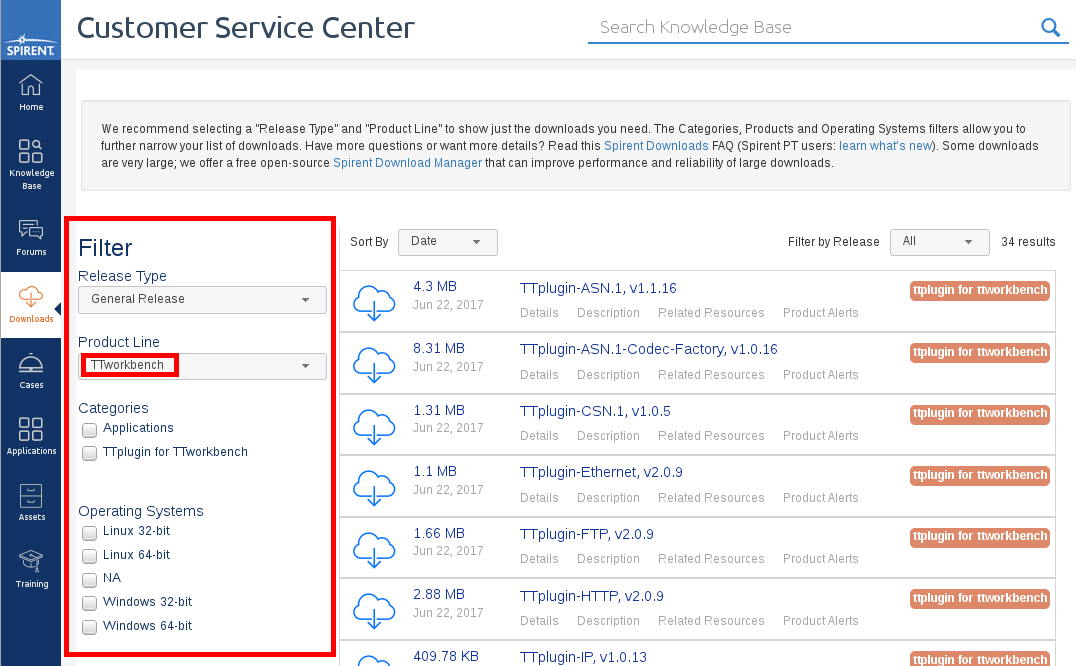Open the TTplugin-Ethernet, v2.0.9 title
The height and width of the screenshot is (666, 1076).
601,473
